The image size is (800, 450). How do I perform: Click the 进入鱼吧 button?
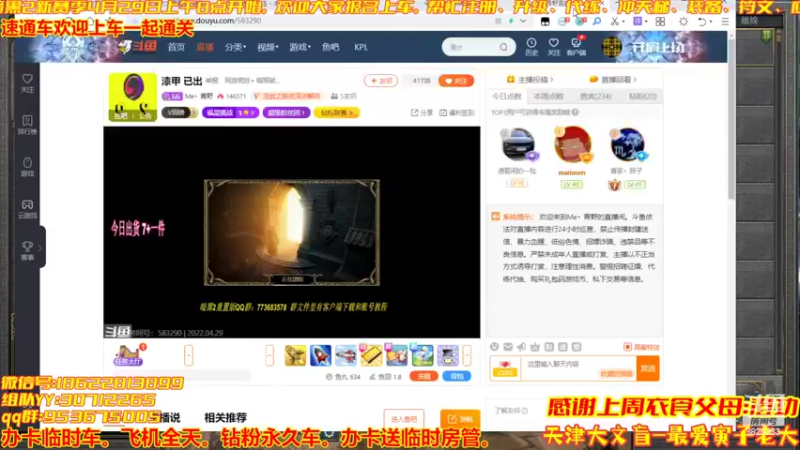point(404,419)
